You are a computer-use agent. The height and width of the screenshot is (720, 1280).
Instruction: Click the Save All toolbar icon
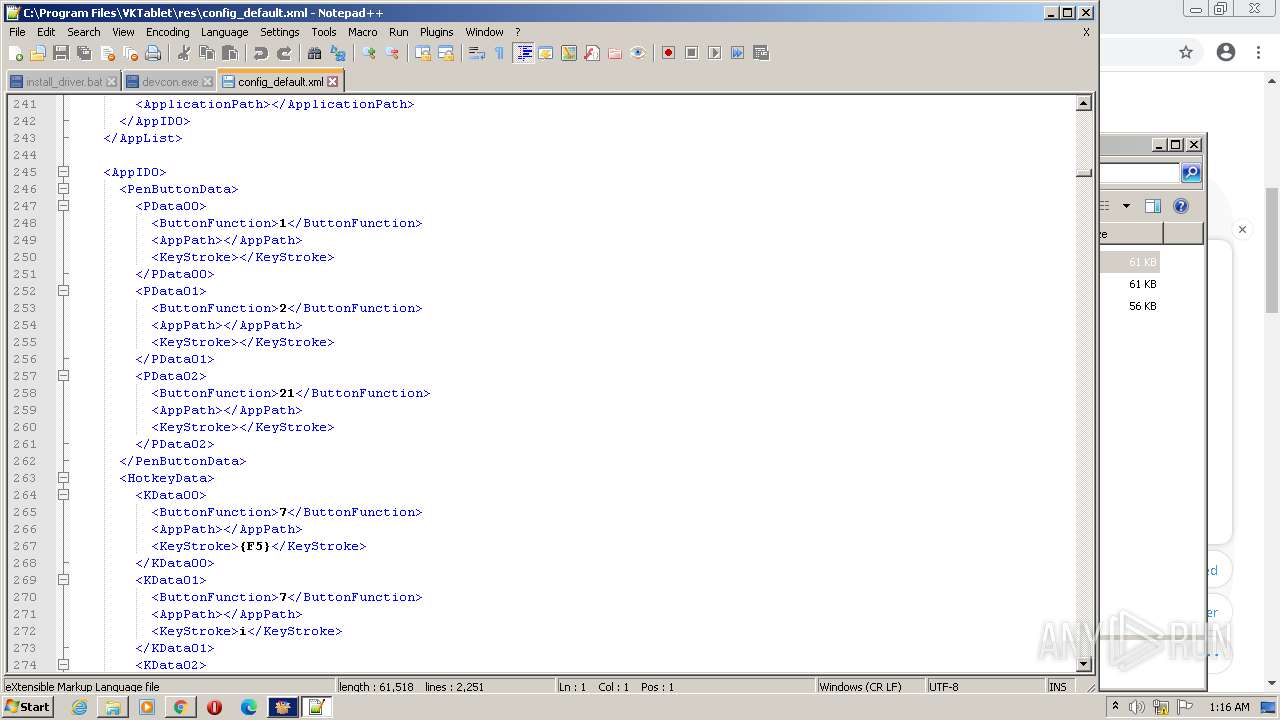coord(84,53)
